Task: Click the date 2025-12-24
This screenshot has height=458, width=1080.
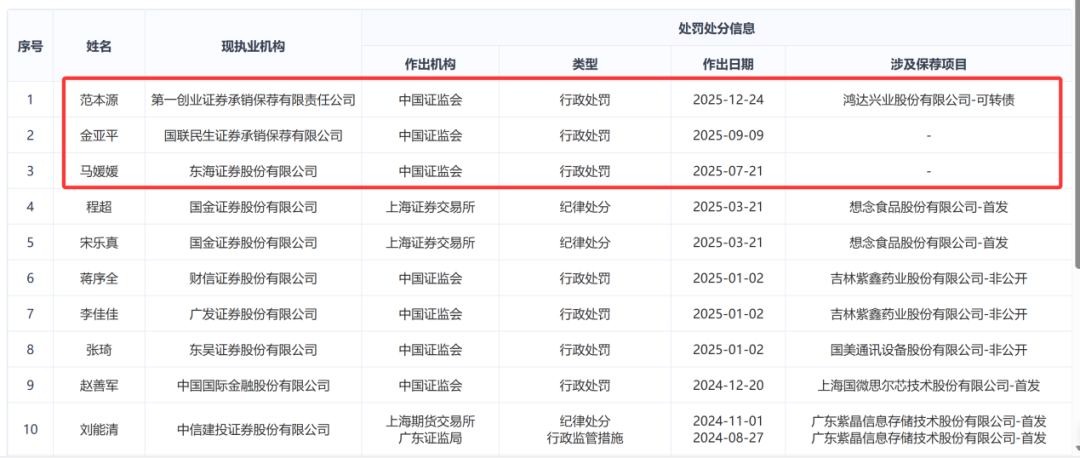Action: point(728,100)
